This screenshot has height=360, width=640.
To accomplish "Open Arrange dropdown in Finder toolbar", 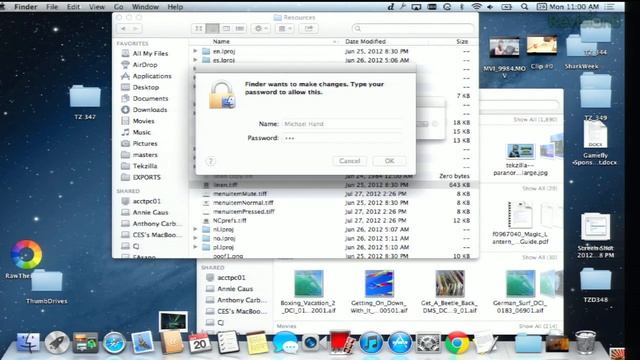I will tap(285, 28).
